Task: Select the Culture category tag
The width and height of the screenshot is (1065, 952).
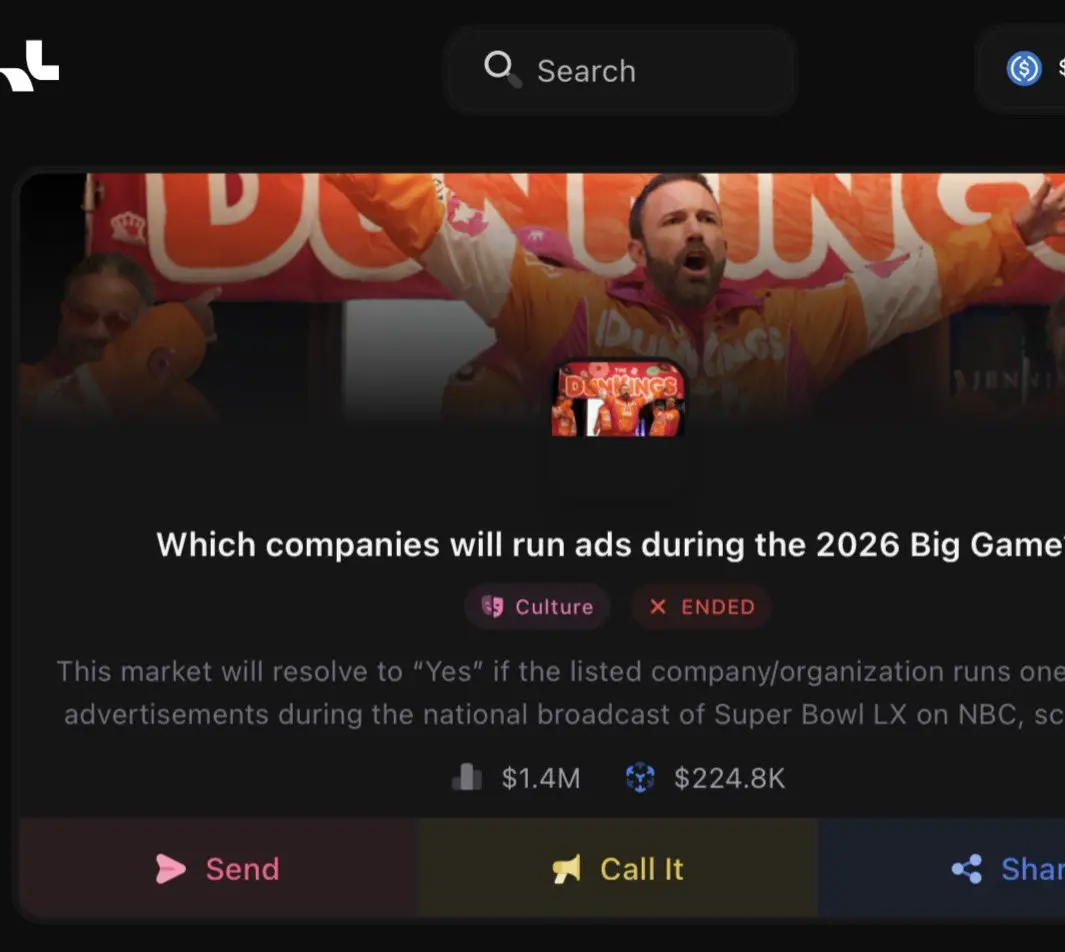Action: (x=537, y=606)
